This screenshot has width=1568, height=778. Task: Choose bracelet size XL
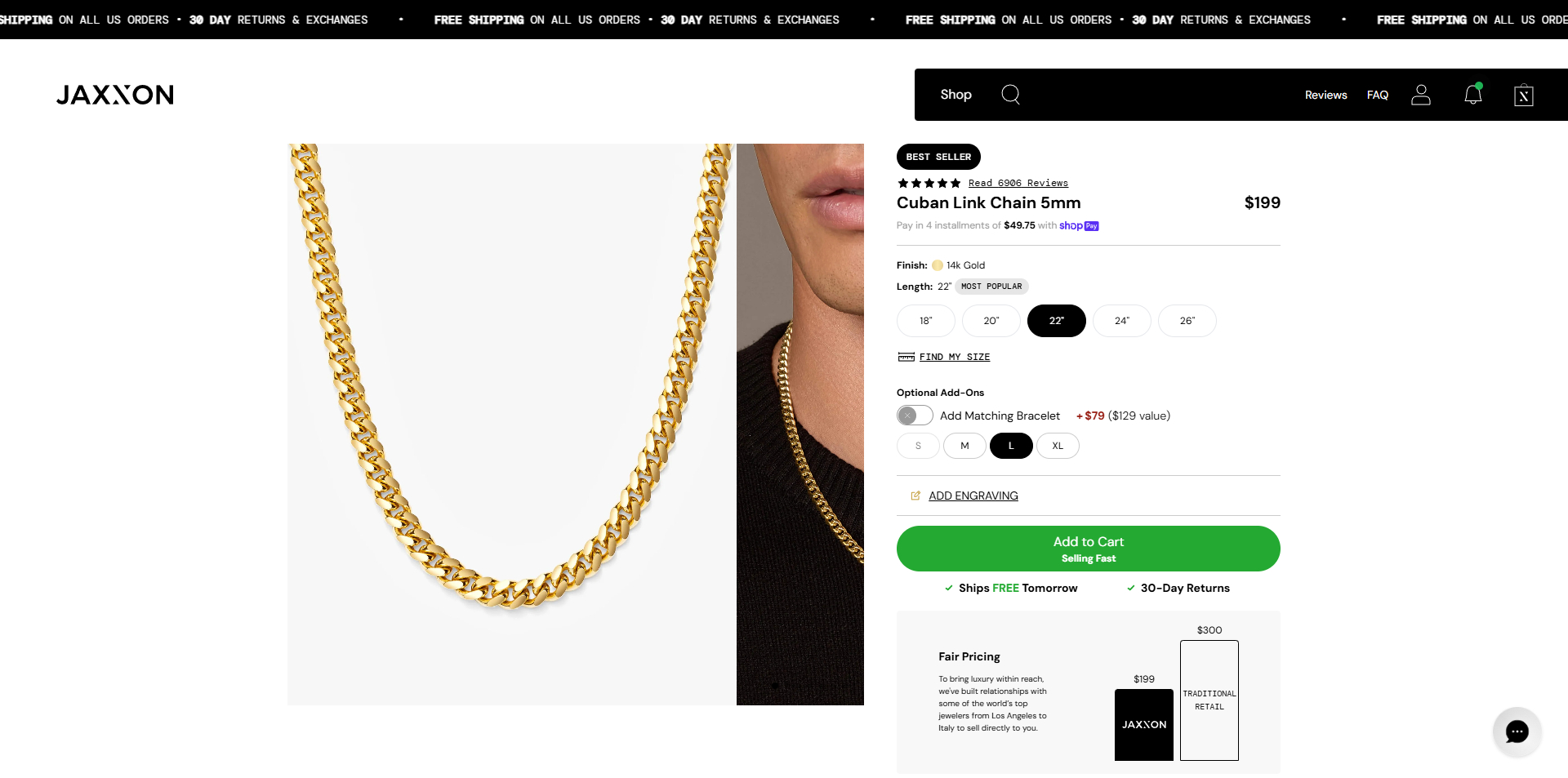1058,446
